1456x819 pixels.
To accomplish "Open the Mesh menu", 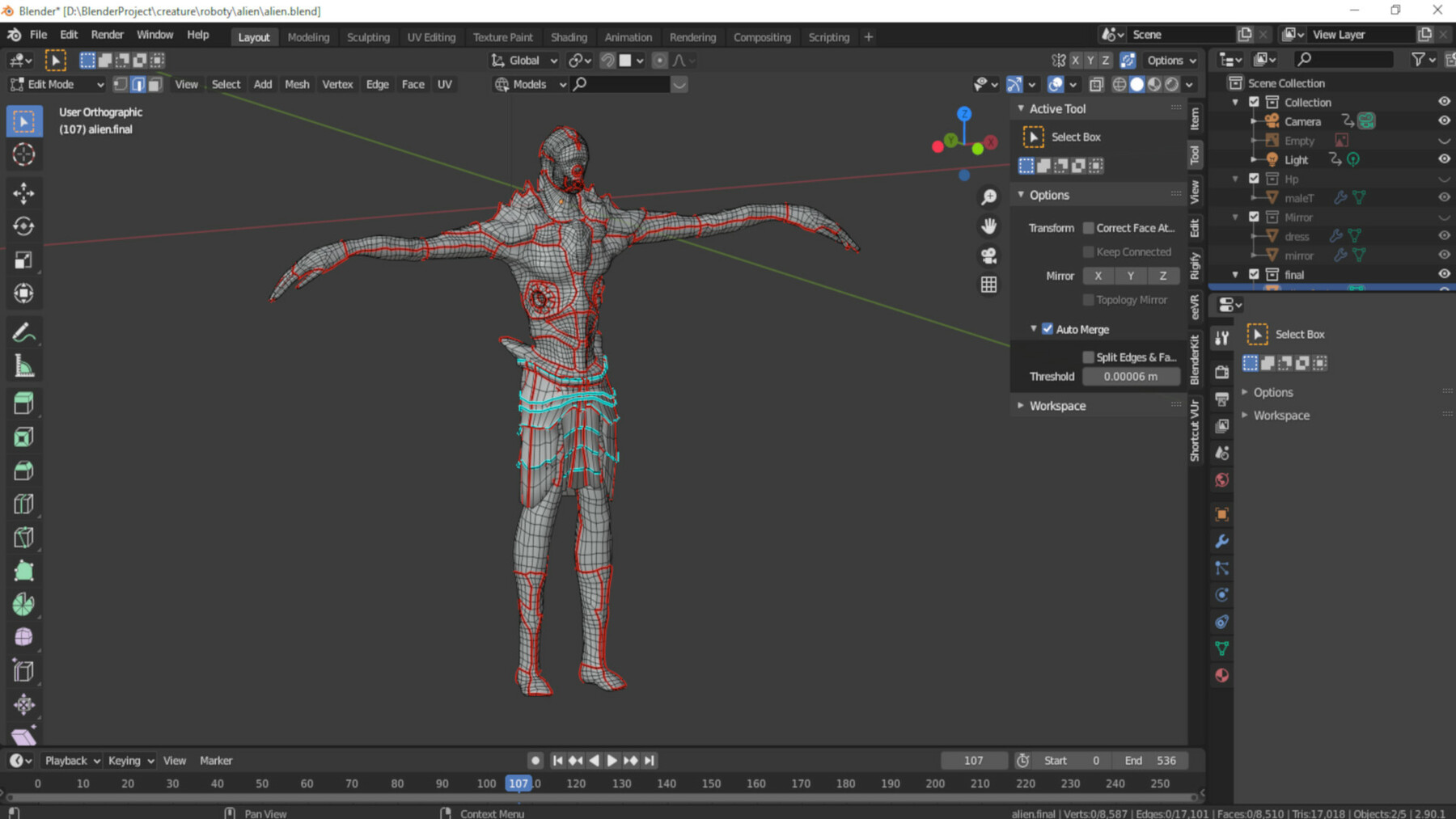I will [296, 84].
